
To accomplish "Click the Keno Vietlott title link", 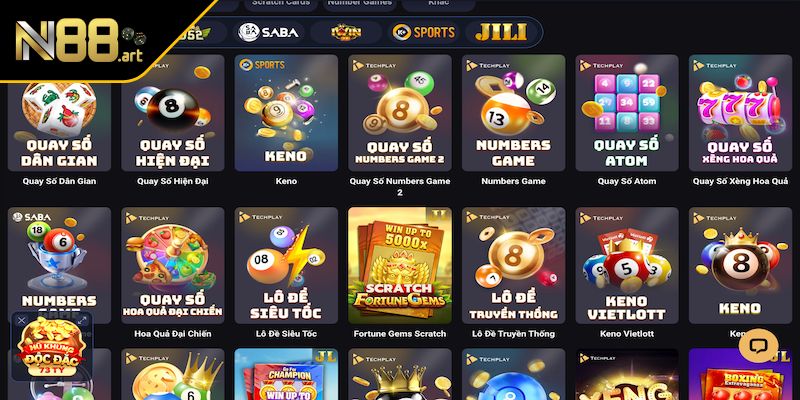I will coord(626,334).
